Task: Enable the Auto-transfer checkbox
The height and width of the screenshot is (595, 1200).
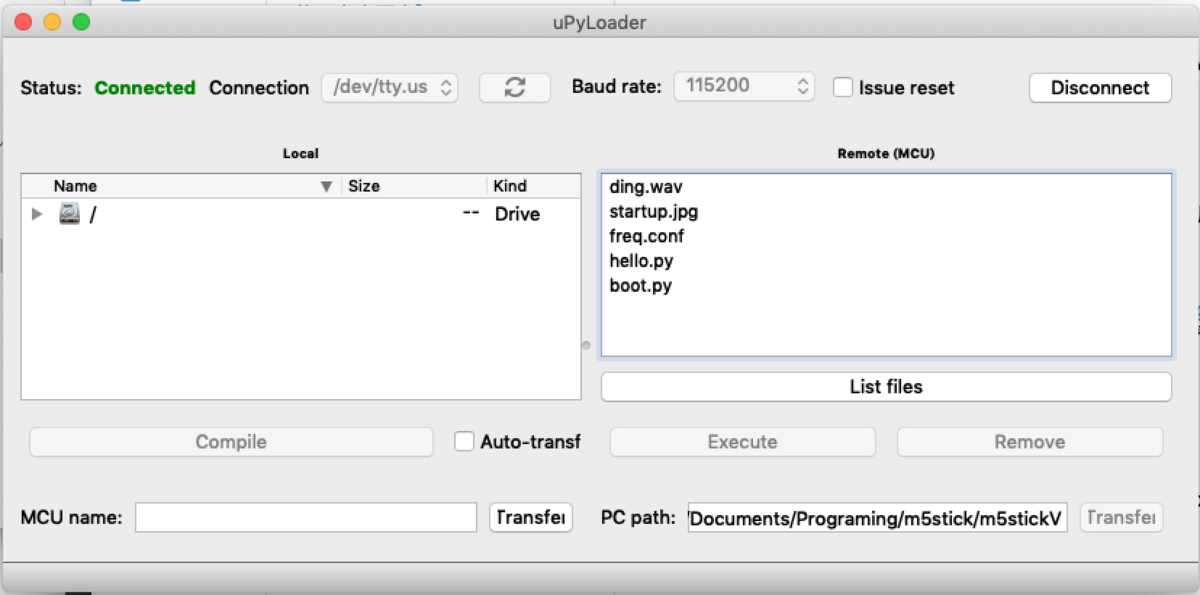Action: pos(464,441)
